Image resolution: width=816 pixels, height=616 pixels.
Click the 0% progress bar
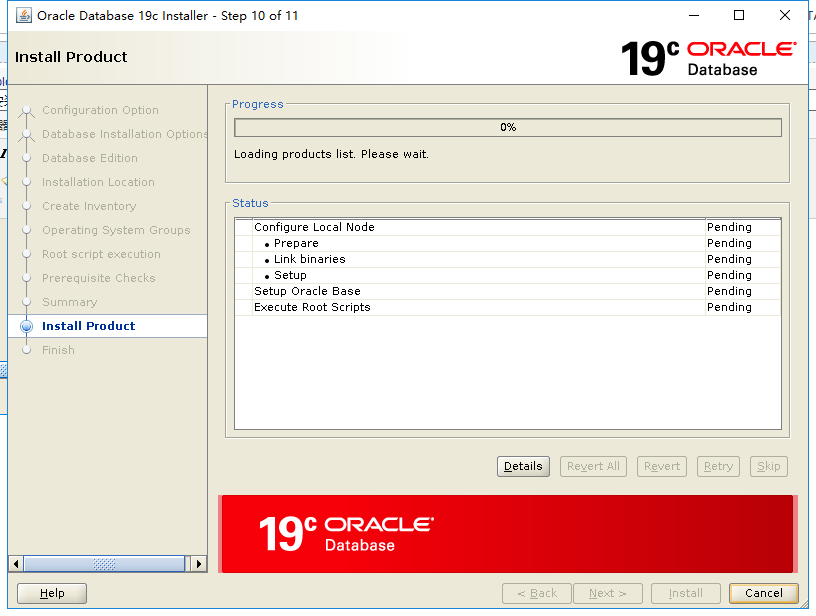point(508,127)
